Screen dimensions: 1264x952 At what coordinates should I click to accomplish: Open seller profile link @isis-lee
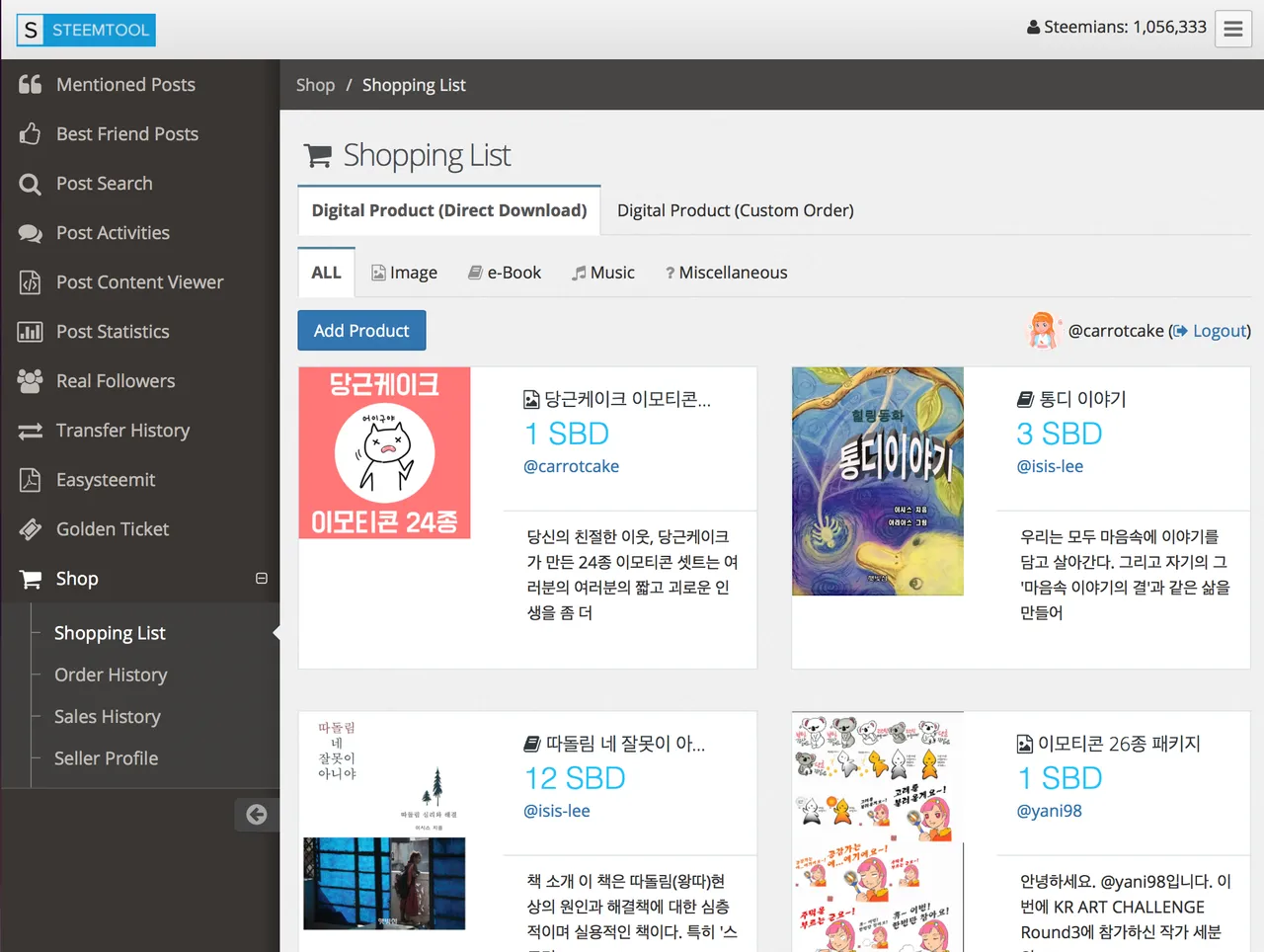coord(1049,465)
